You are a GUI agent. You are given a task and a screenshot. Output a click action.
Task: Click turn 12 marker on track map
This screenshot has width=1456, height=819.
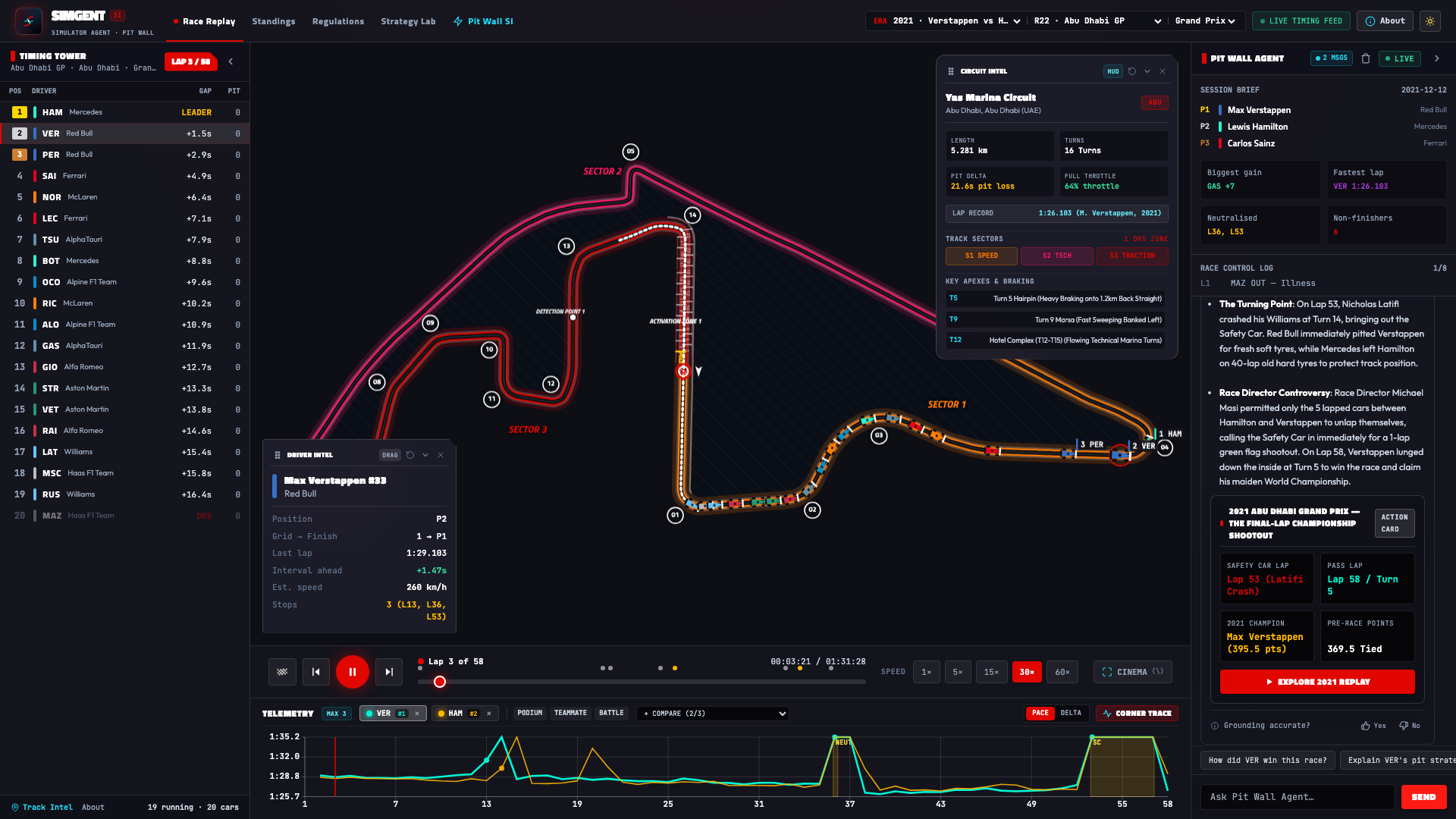[551, 384]
